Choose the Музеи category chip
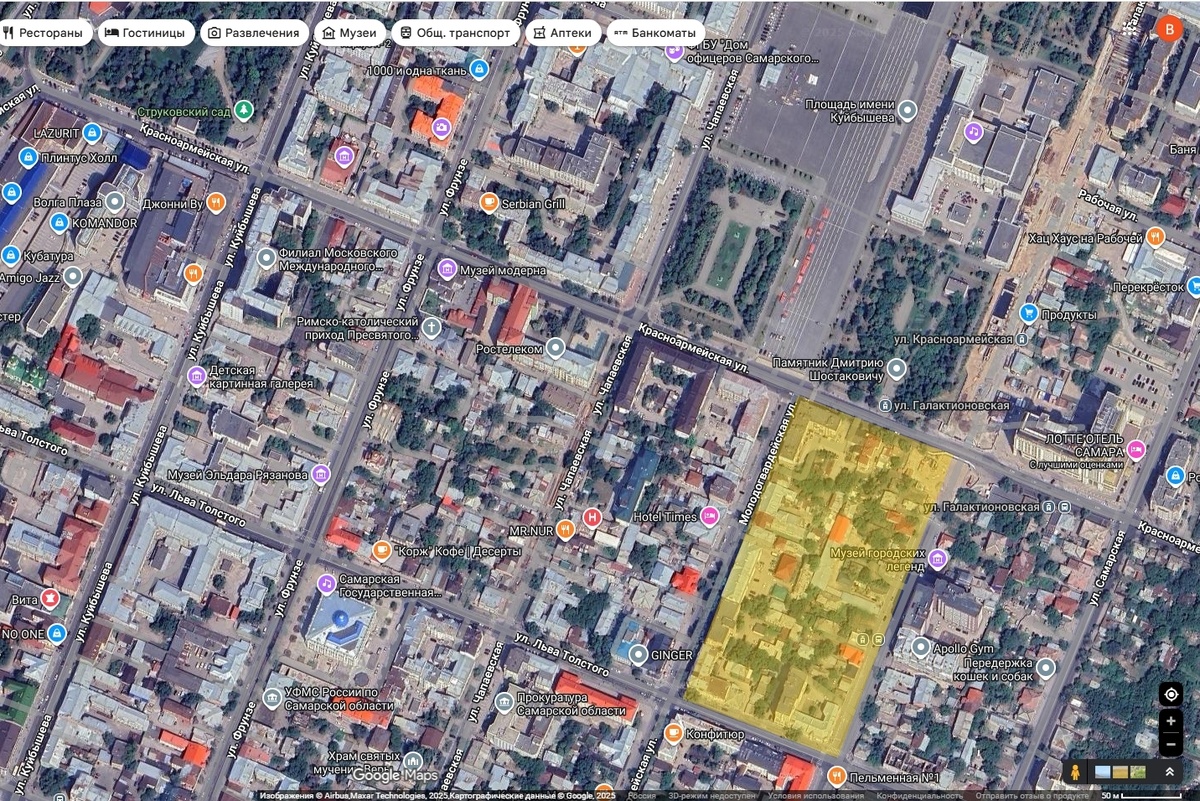The image size is (1200, 801). (x=350, y=32)
